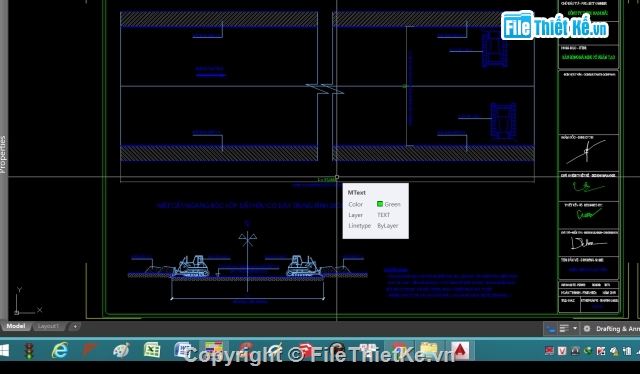640x374 pixels.
Task: Open Internet Explorer from the taskbar
Action: click(x=60, y=350)
